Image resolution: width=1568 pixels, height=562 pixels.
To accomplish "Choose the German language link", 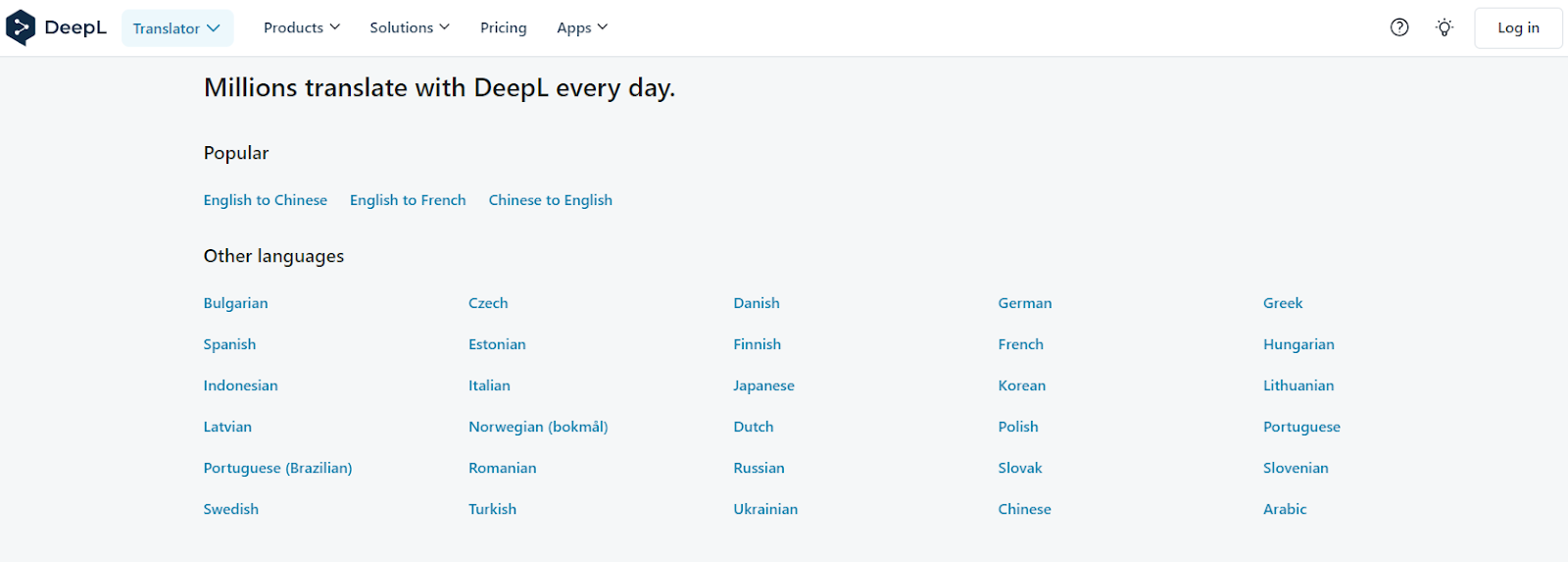I will [x=1025, y=303].
